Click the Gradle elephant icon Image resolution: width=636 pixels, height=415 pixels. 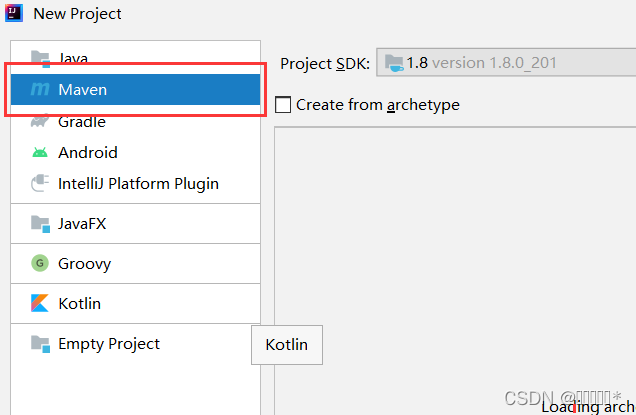coord(40,121)
